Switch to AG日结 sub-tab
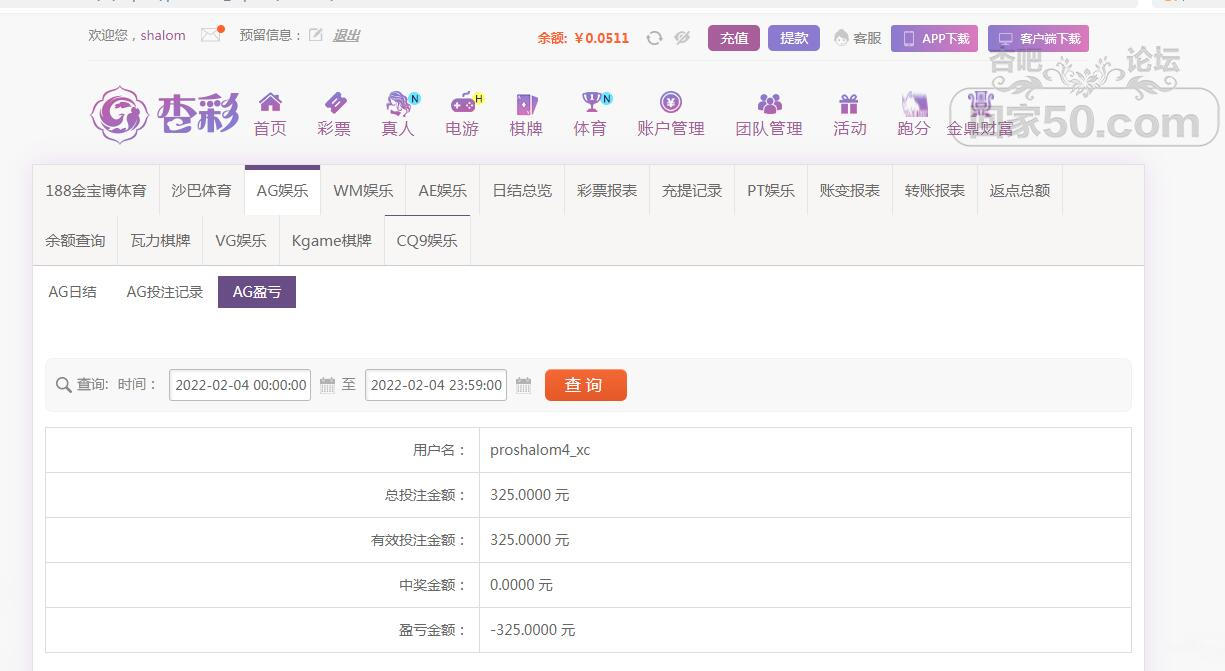The width and height of the screenshot is (1225, 671). click(x=73, y=292)
